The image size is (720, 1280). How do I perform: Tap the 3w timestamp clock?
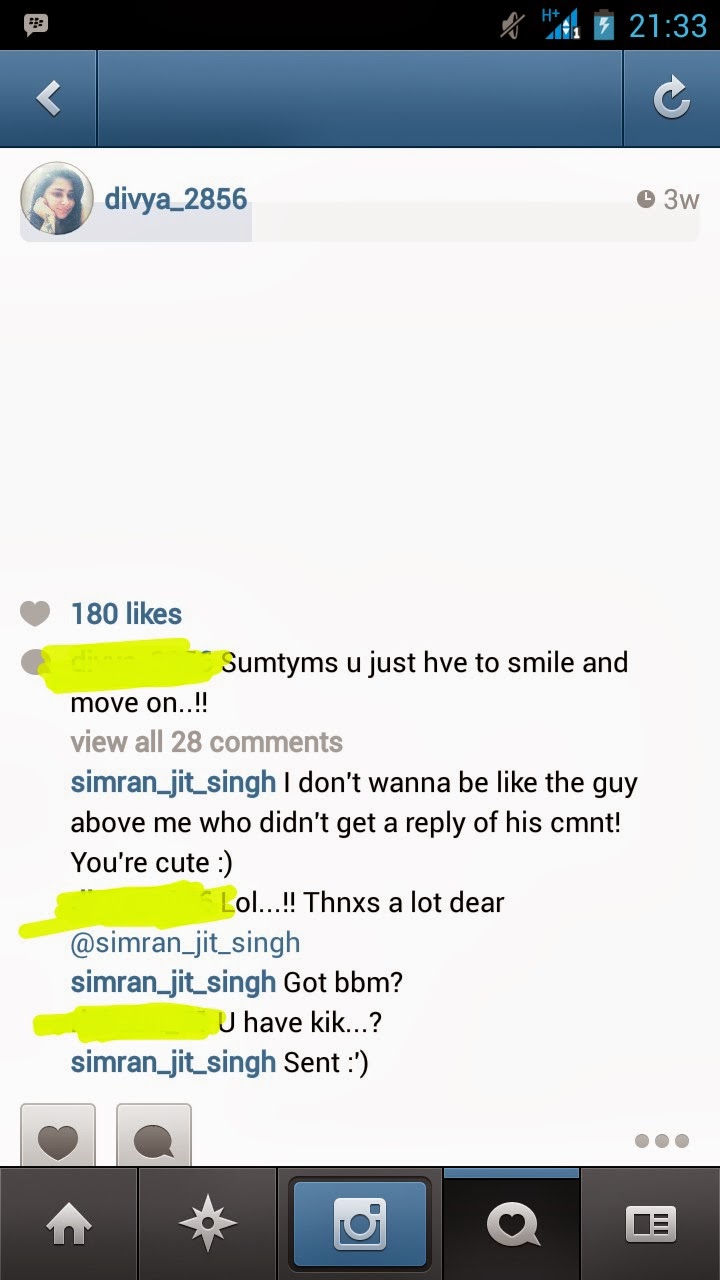click(668, 199)
